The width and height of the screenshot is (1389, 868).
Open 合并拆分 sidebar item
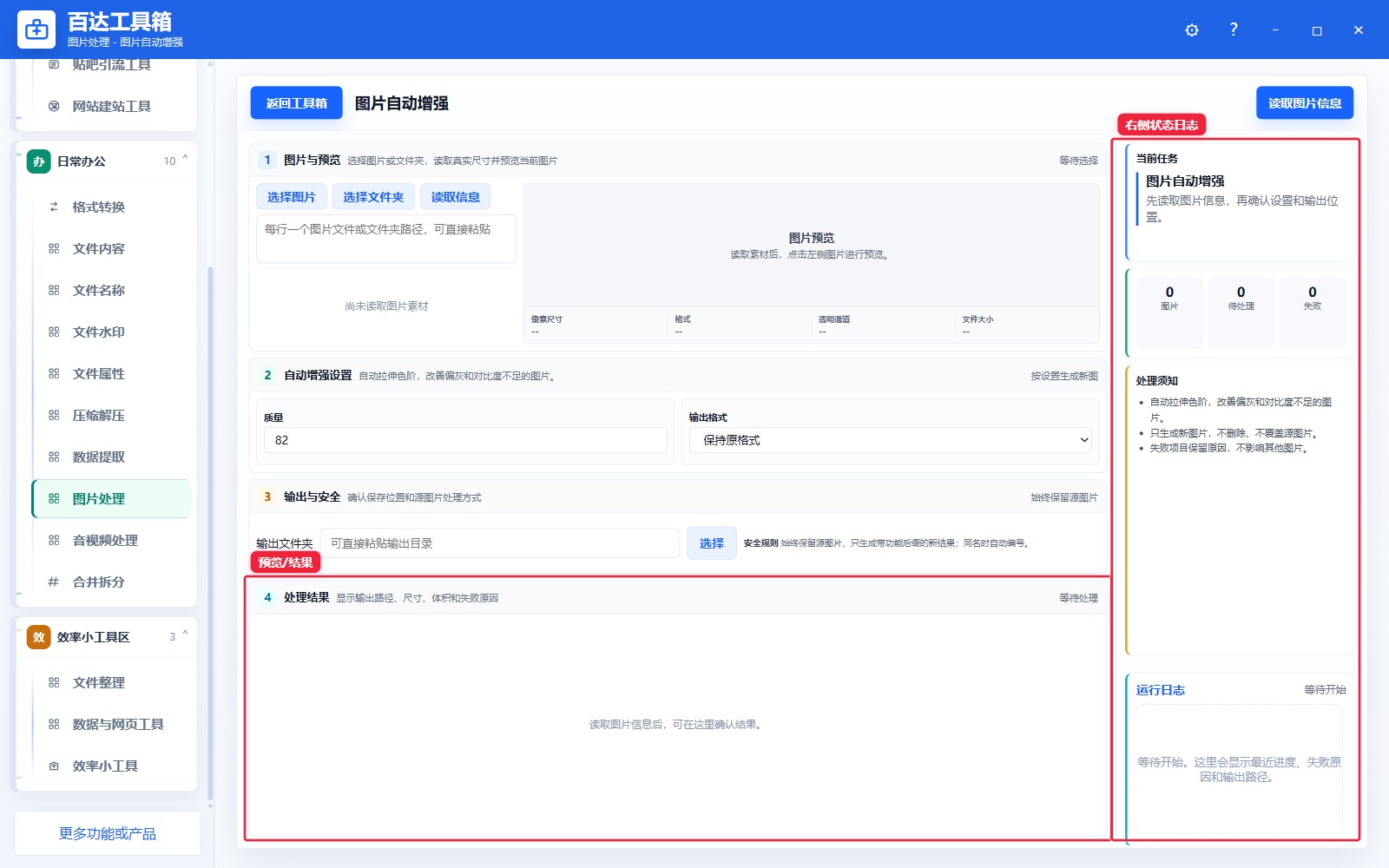coord(111,582)
